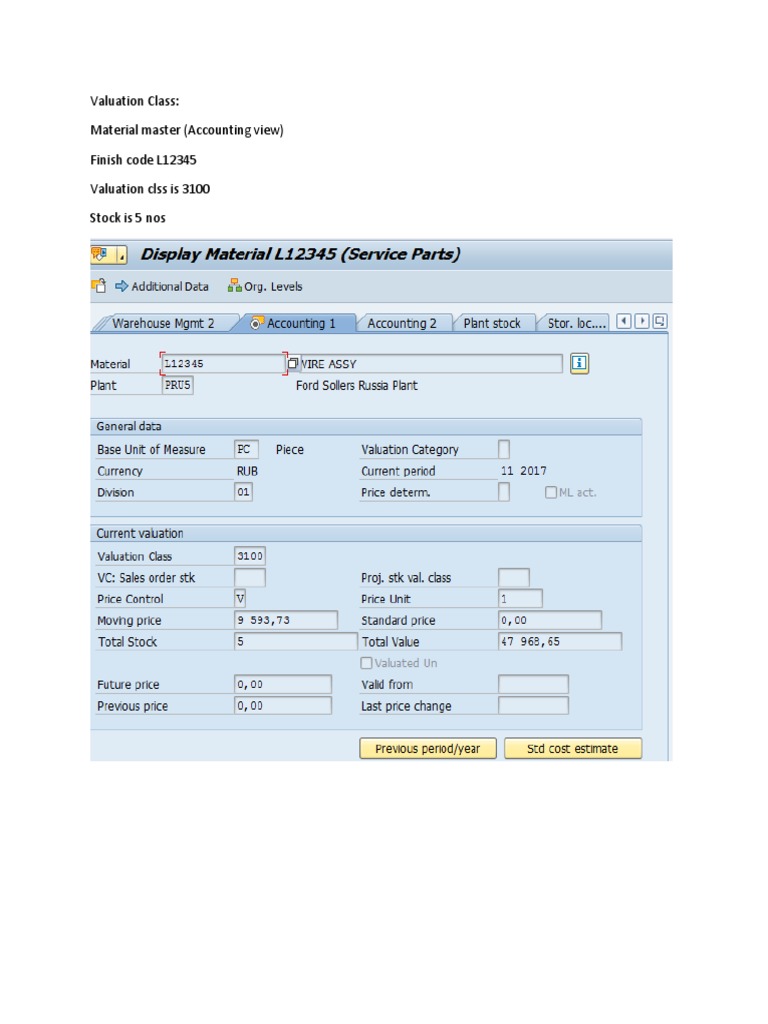Click the Std cost estimate button
Image resolution: width=768 pixels, height=1024 pixels.
(x=573, y=749)
